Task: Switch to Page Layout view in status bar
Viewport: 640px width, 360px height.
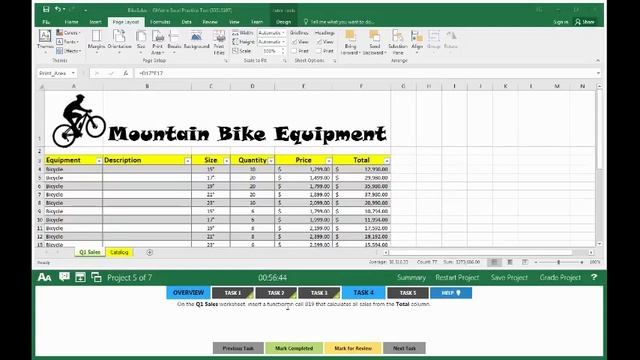Action: click(x=510, y=262)
